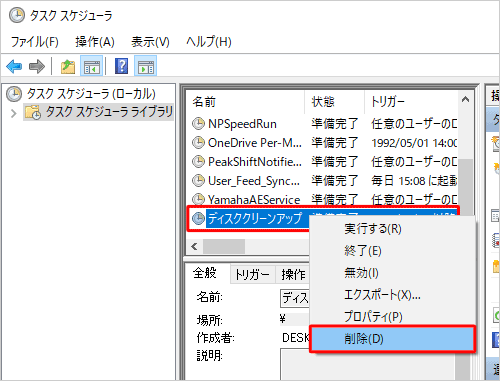
Task: Click the vertical scrollbar thumb in task list
Action: 466,187
